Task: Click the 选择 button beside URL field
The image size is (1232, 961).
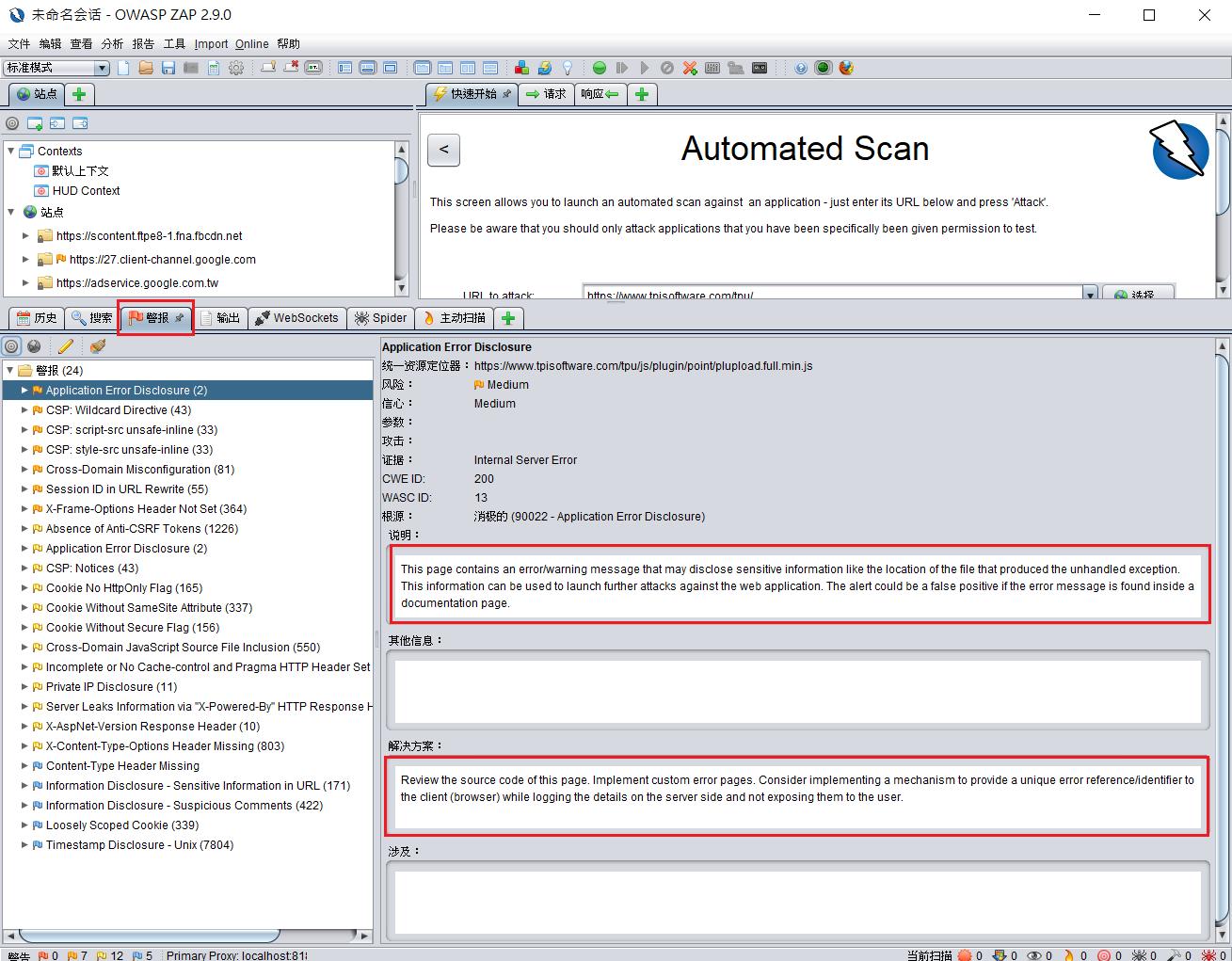Action: pos(1138,293)
